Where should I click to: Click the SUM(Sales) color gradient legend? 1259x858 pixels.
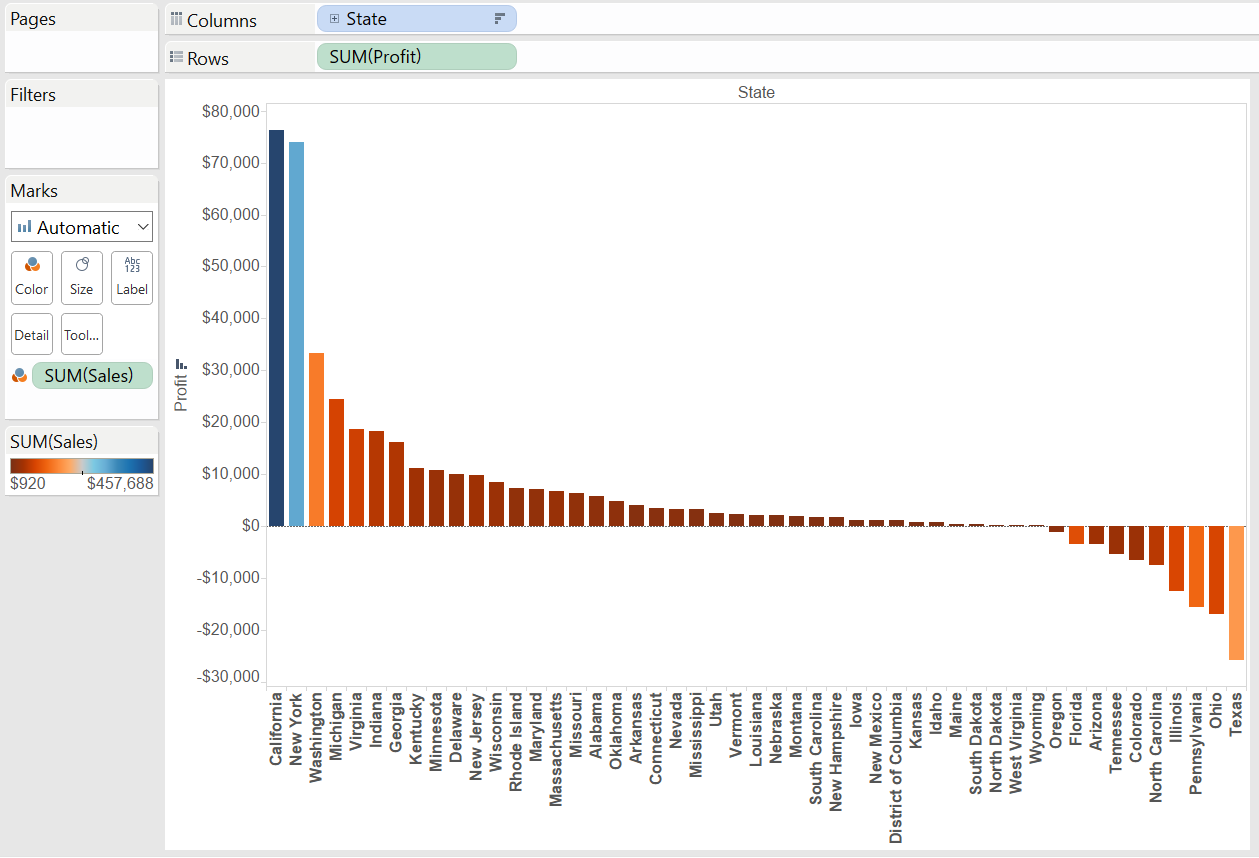point(81,466)
